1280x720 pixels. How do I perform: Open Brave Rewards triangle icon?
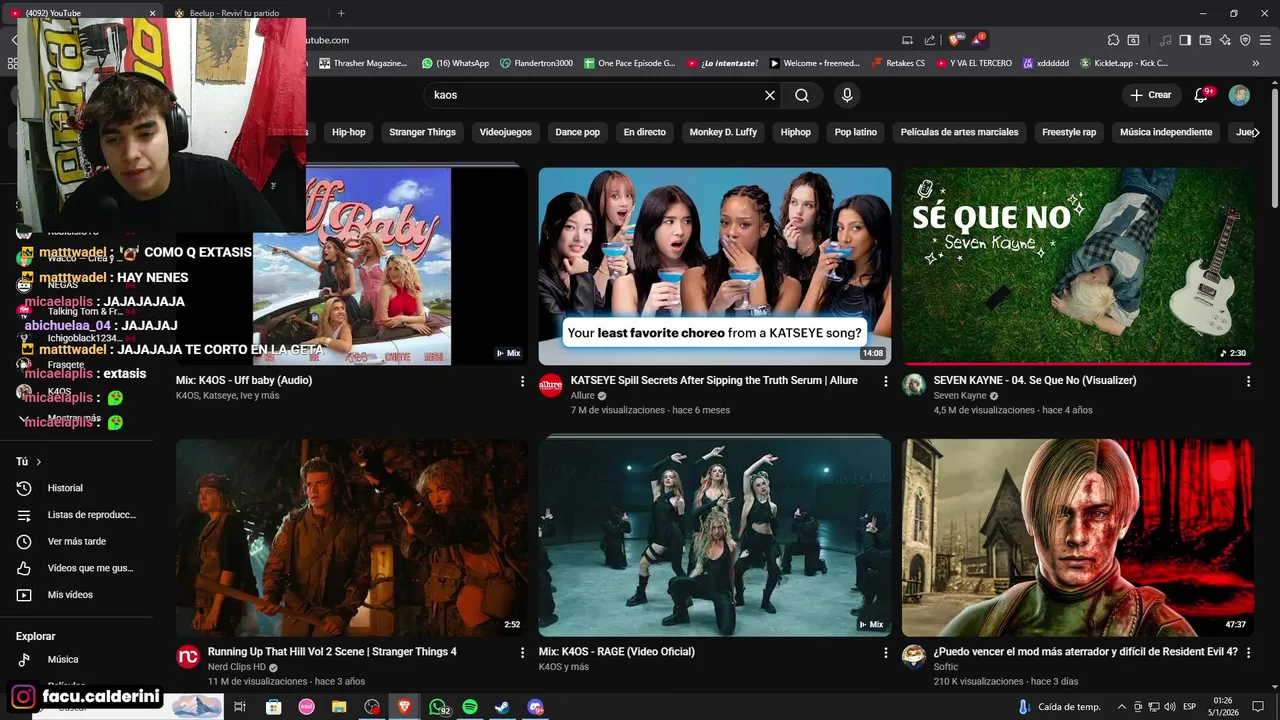click(x=978, y=40)
